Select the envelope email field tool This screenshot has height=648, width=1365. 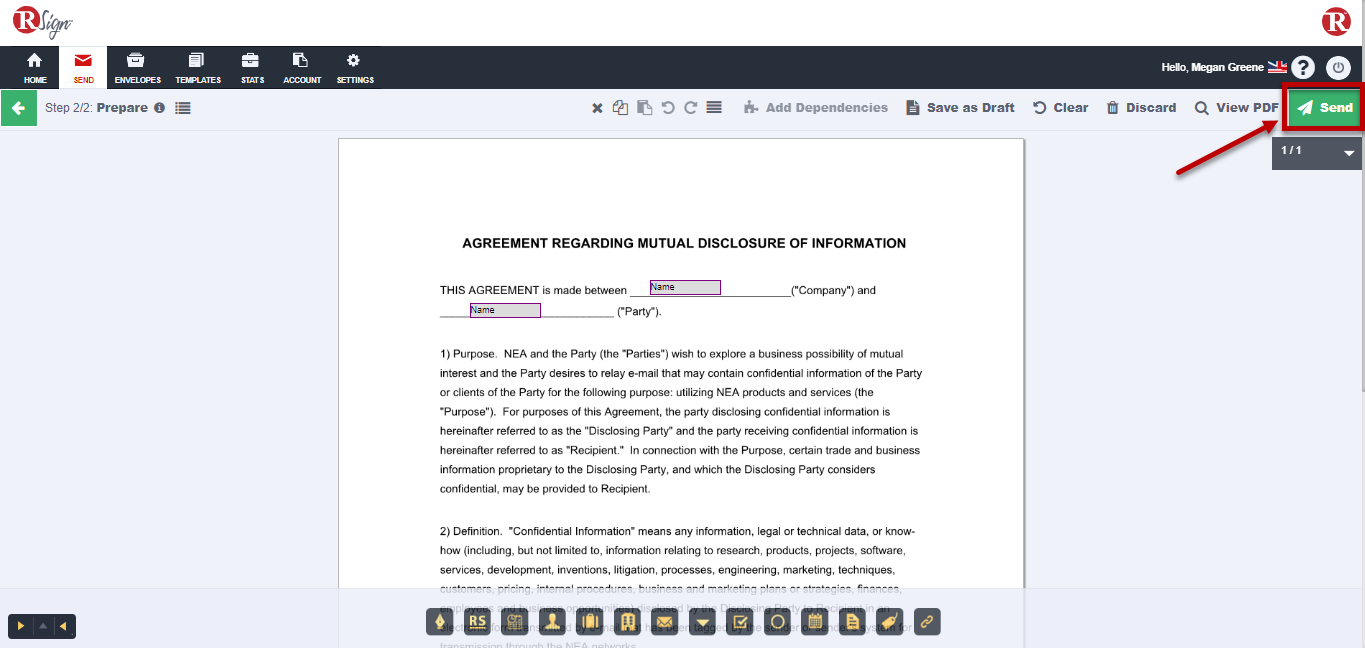point(665,622)
